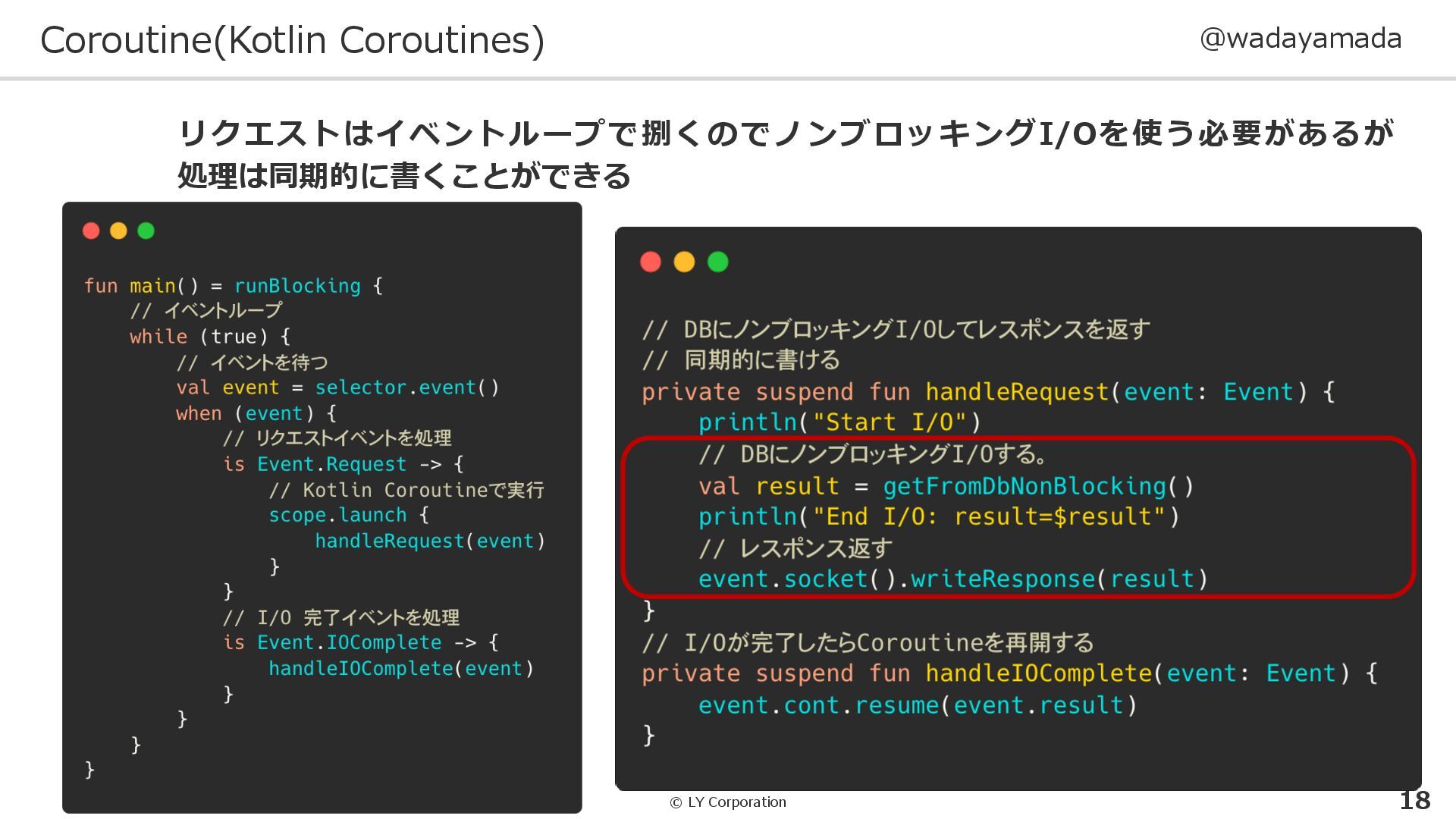1456x819 pixels.
Task: Click the writeResponse(result) call
Action: [x=1059, y=579]
